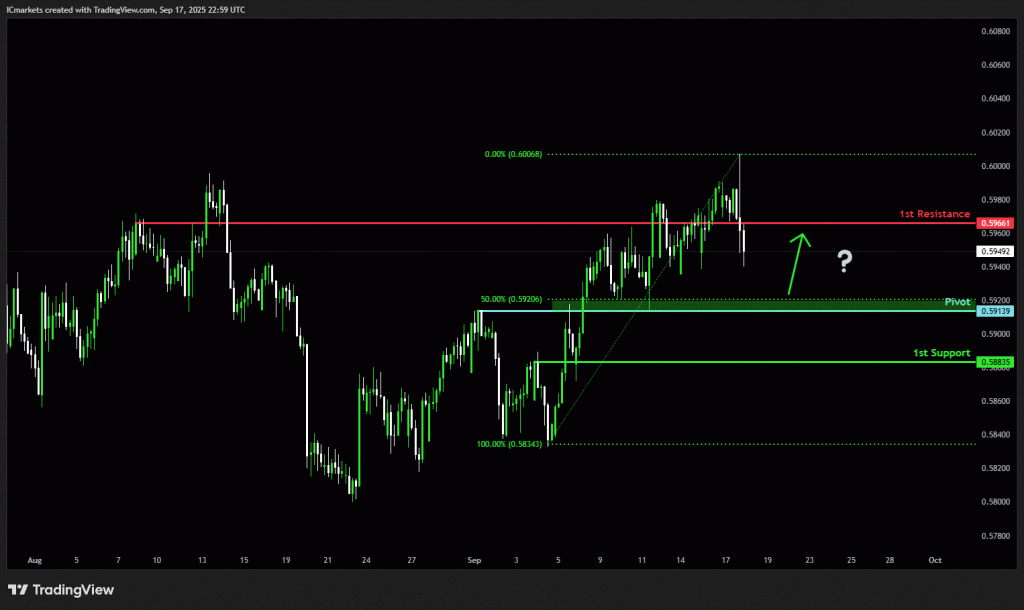Click the green 0.58835 price tag
The width and height of the screenshot is (1024, 610).
point(995,362)
